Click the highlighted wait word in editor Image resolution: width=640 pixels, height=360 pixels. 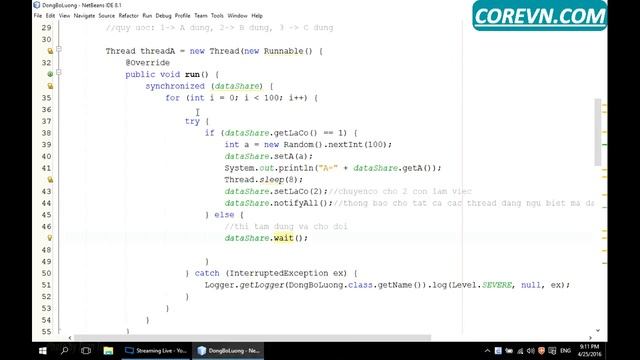point(284,238)
